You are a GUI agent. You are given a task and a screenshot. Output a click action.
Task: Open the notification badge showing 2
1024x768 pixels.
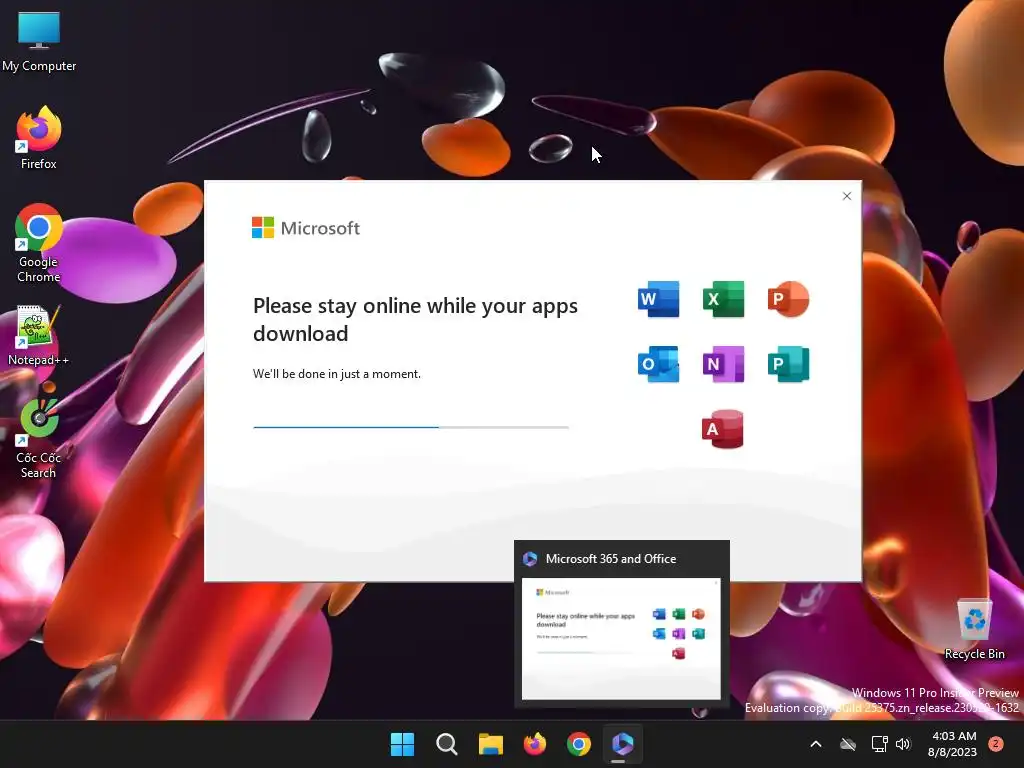pyautogui.click(x=996, y=744)
